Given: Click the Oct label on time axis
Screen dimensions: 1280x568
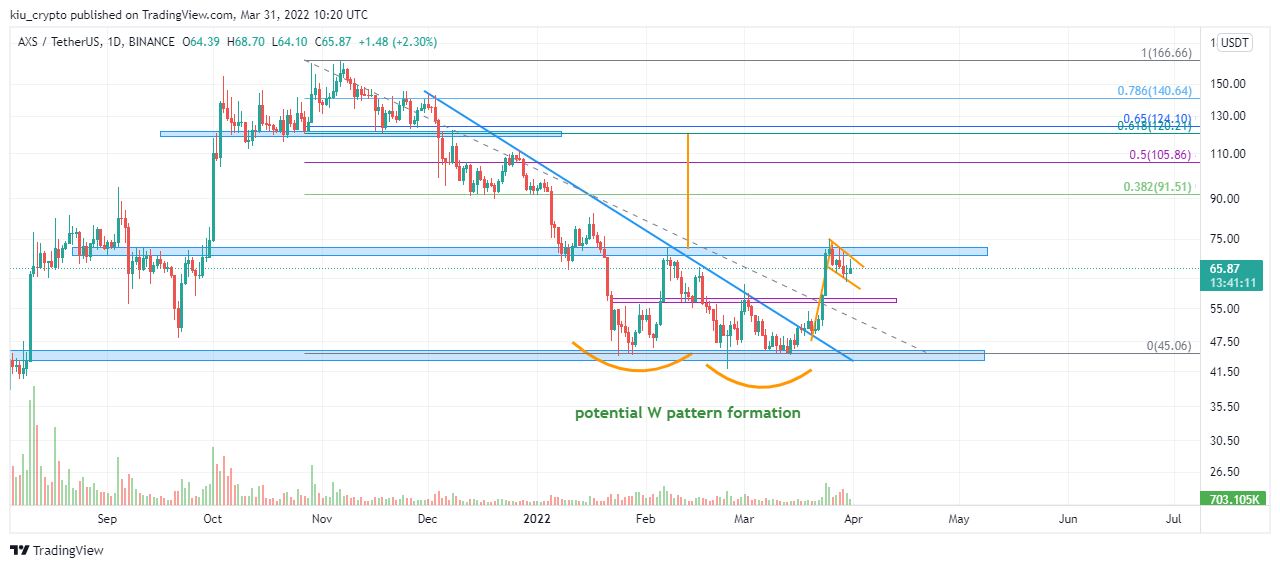Looking at the screenshot, I should (x=212, y=520).
